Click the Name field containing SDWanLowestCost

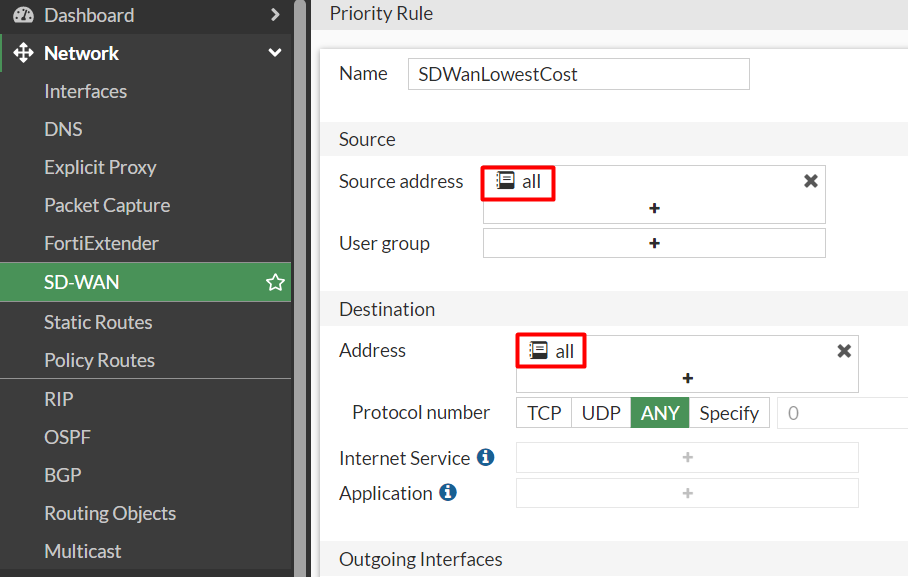[x=579, y=74]
